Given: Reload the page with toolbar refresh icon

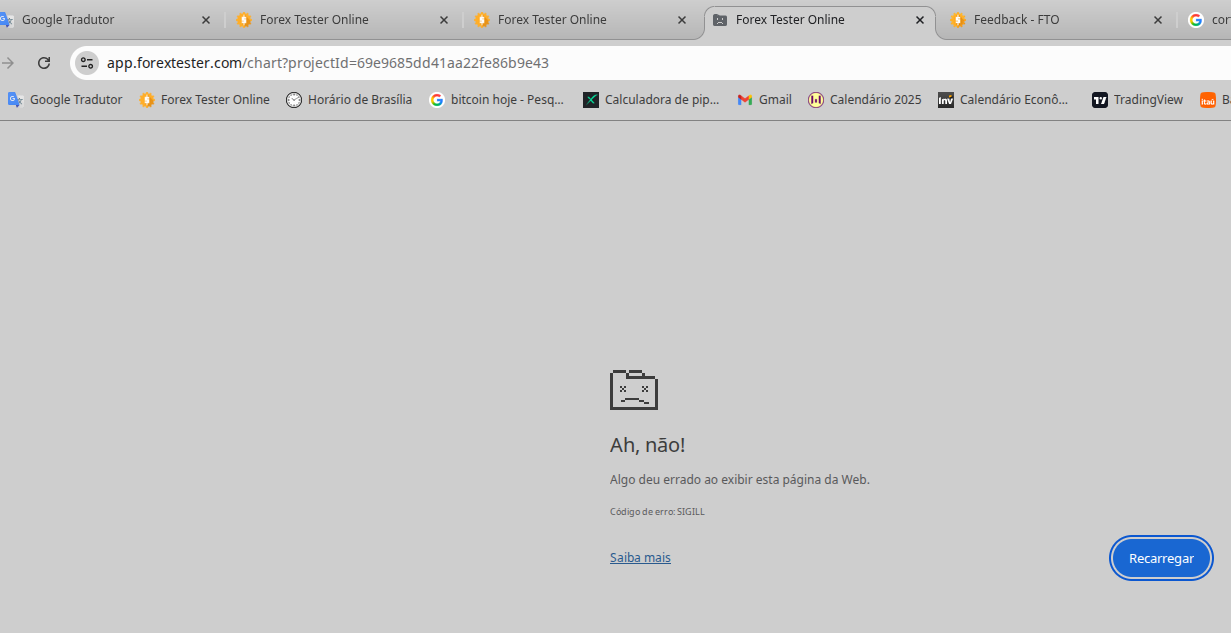Looking at the screenshot, I should [44, 63].
